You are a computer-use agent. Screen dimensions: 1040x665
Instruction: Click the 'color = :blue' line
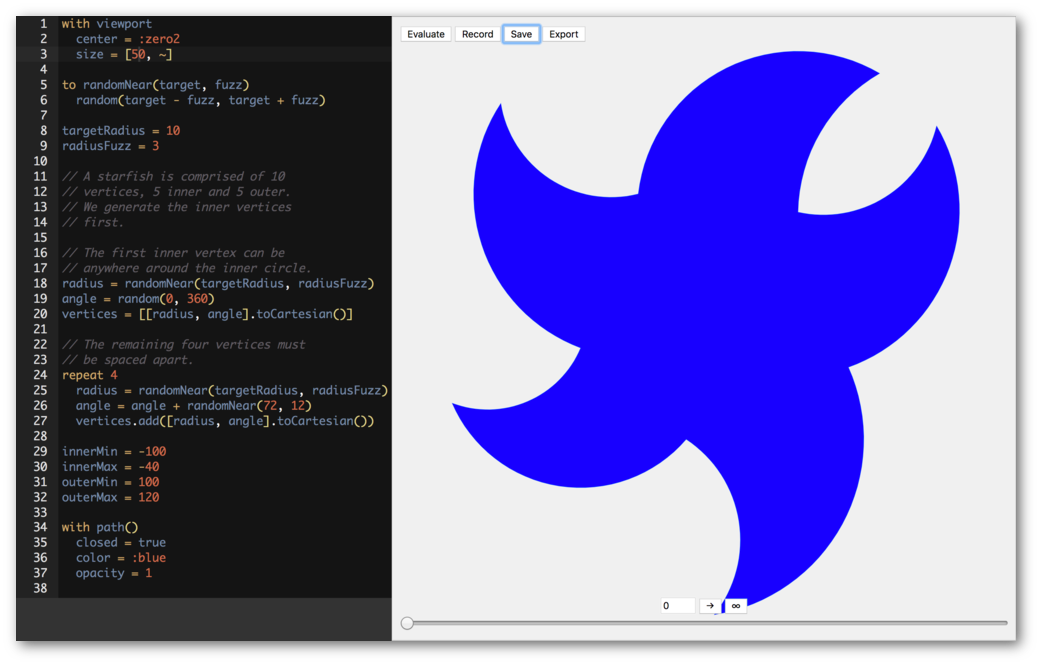[120, 558]
